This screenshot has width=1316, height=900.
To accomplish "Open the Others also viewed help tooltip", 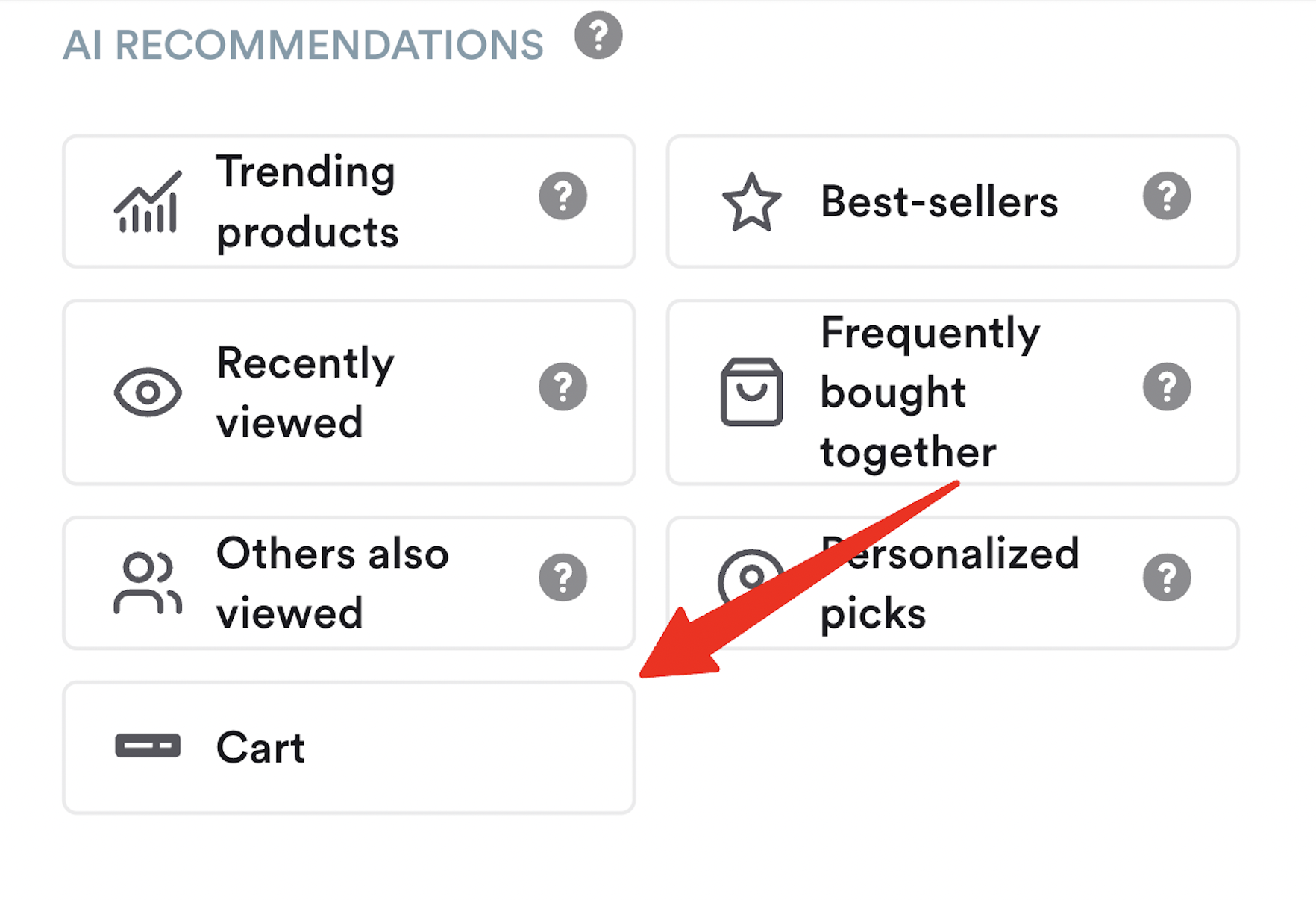I will [563, 576].
